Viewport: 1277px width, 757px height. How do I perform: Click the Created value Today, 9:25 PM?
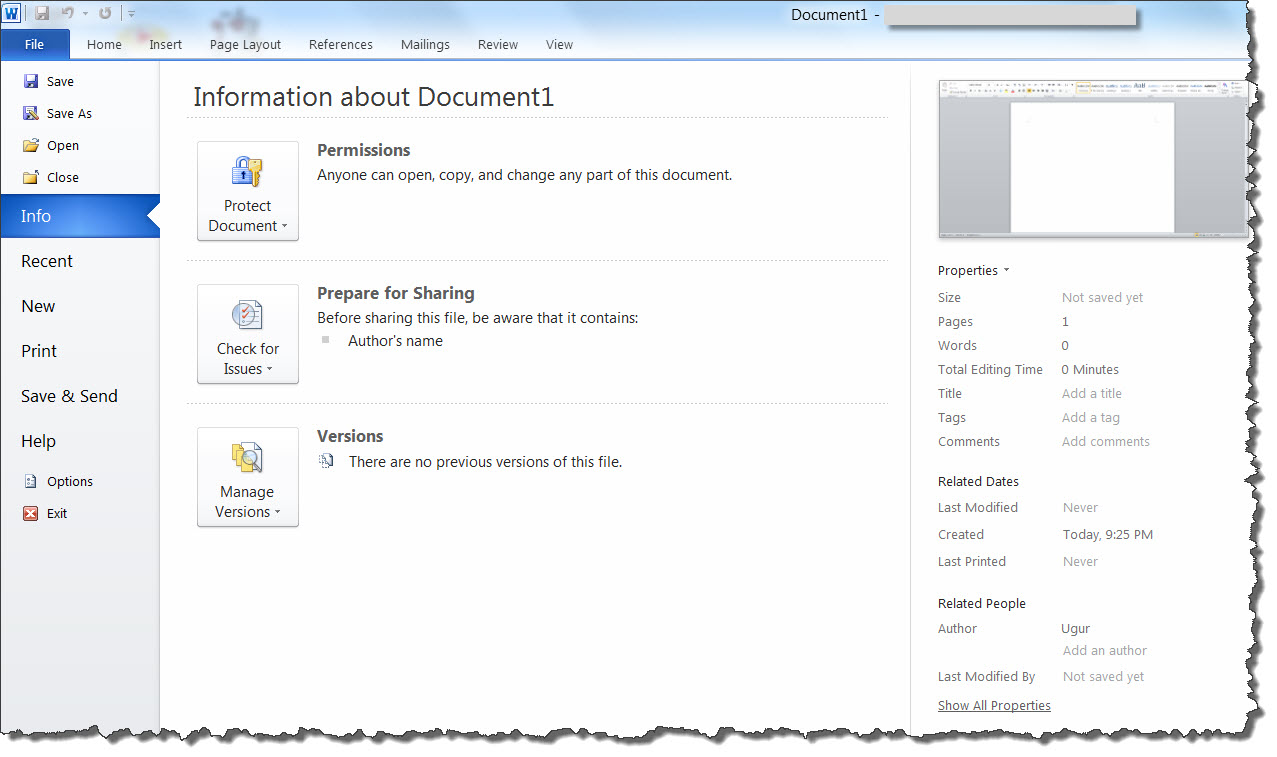tap(1108, 535)
